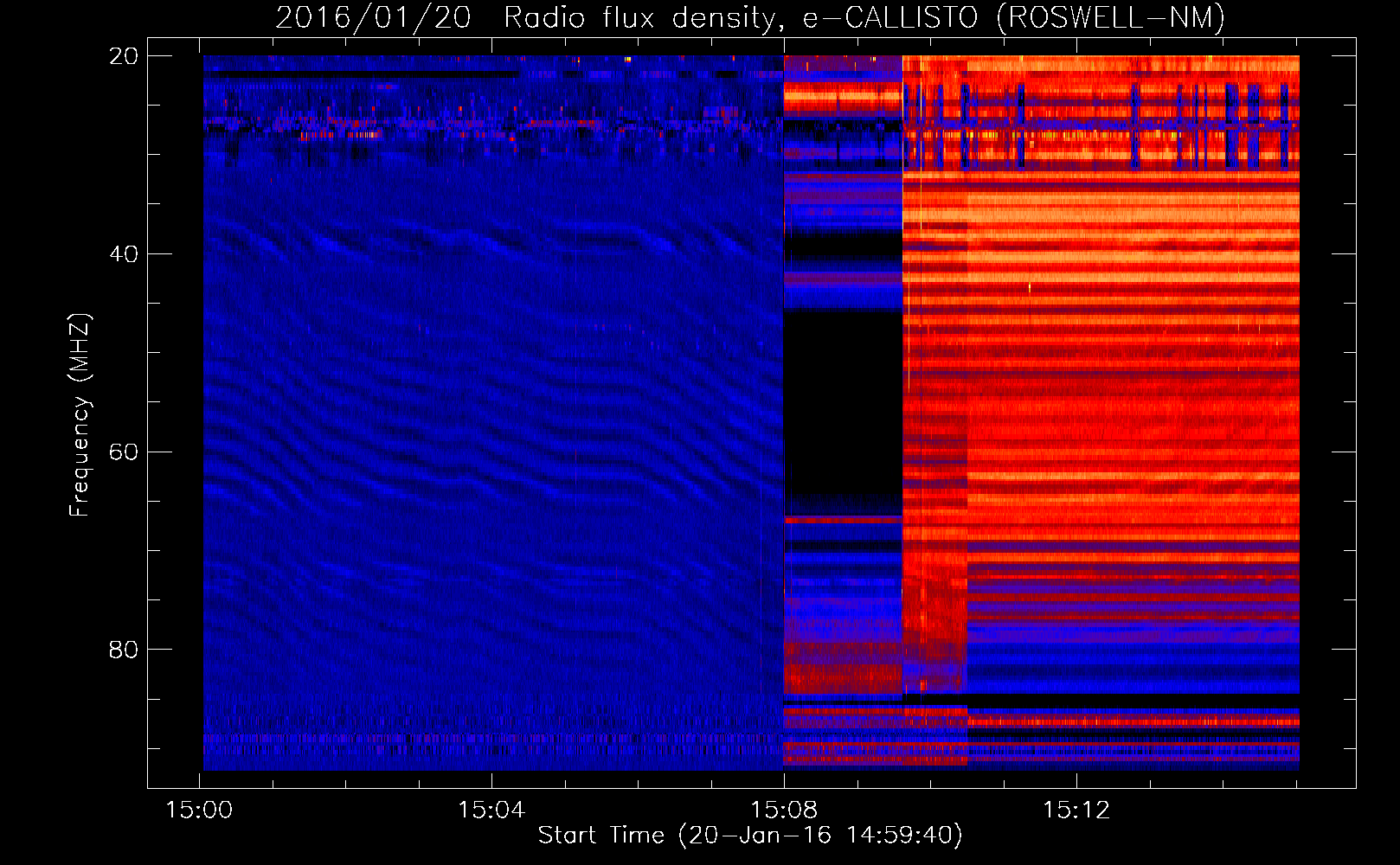Click the '15:12' time tick label
This screenshot has height=865, width=1400.
[x=1076, y=811]
